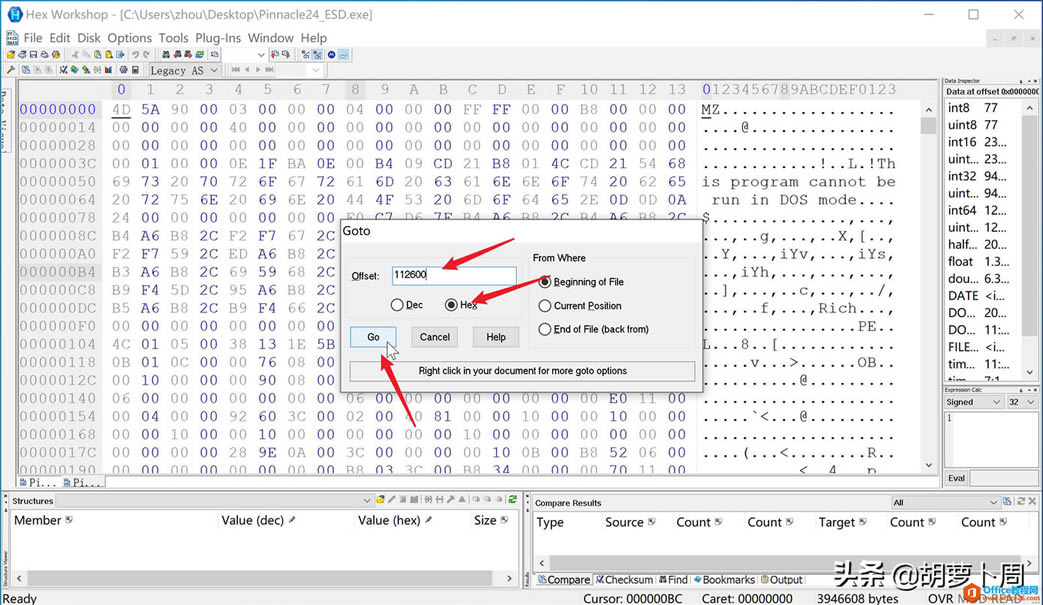The width and height of the screenshot is (1043, 605).
Task: Click the Go button in Goto dialog
Action: 373,337
